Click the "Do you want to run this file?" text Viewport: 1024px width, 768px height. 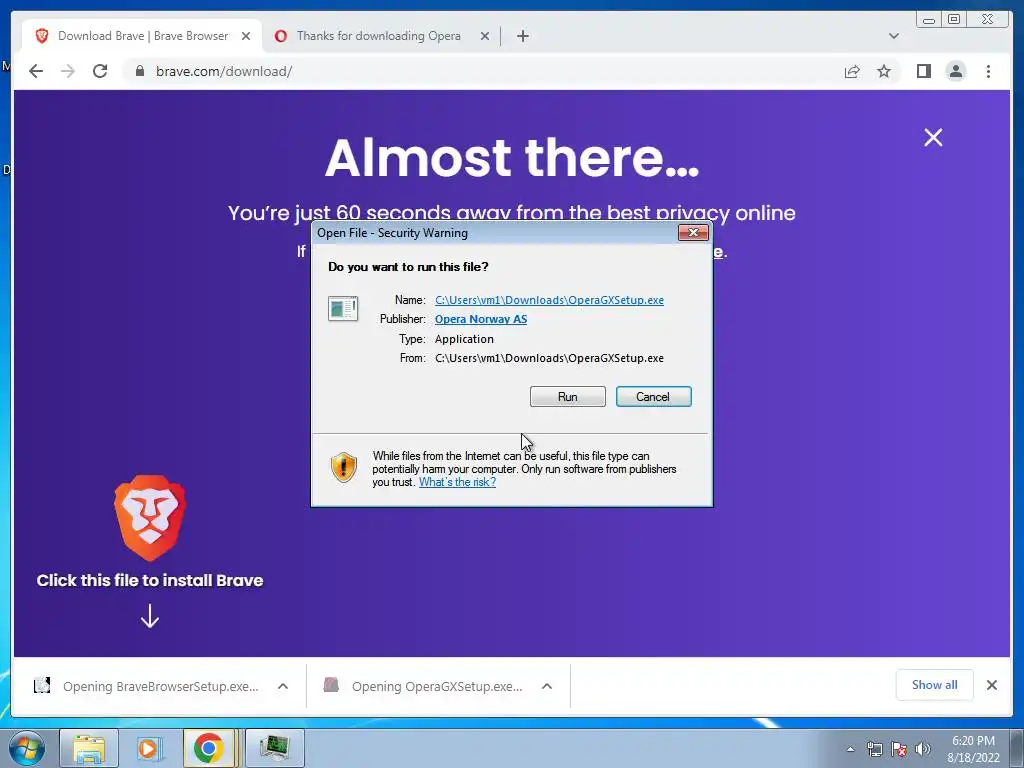408,266
